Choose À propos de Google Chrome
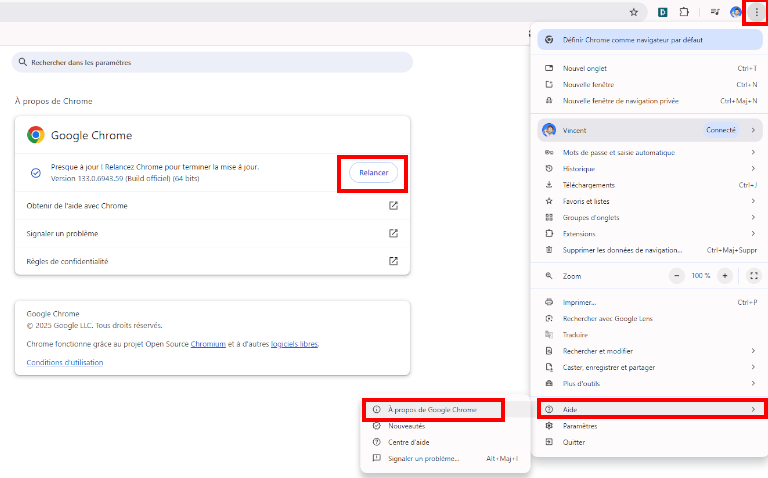The image size is (768, 478). coord(432,409)
